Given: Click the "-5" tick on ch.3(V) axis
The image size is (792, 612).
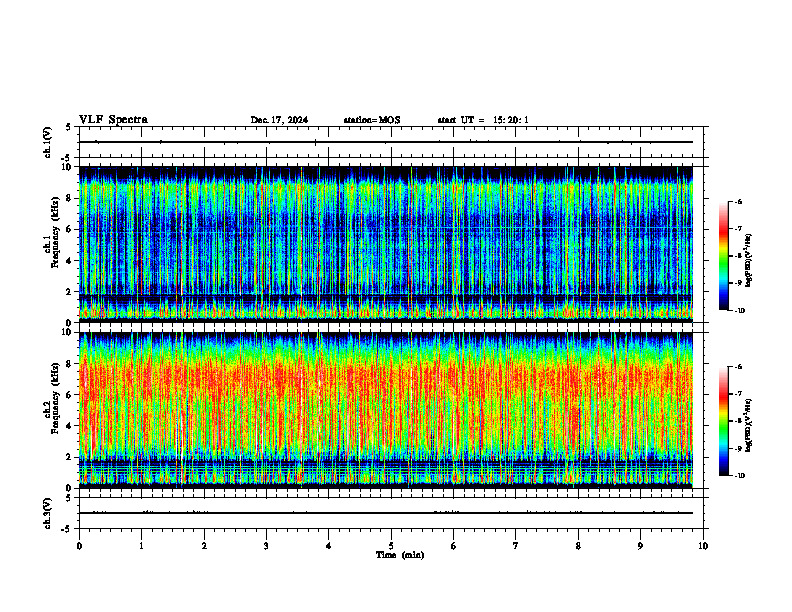Looking at the screenshot, I should tap(67, 529).
